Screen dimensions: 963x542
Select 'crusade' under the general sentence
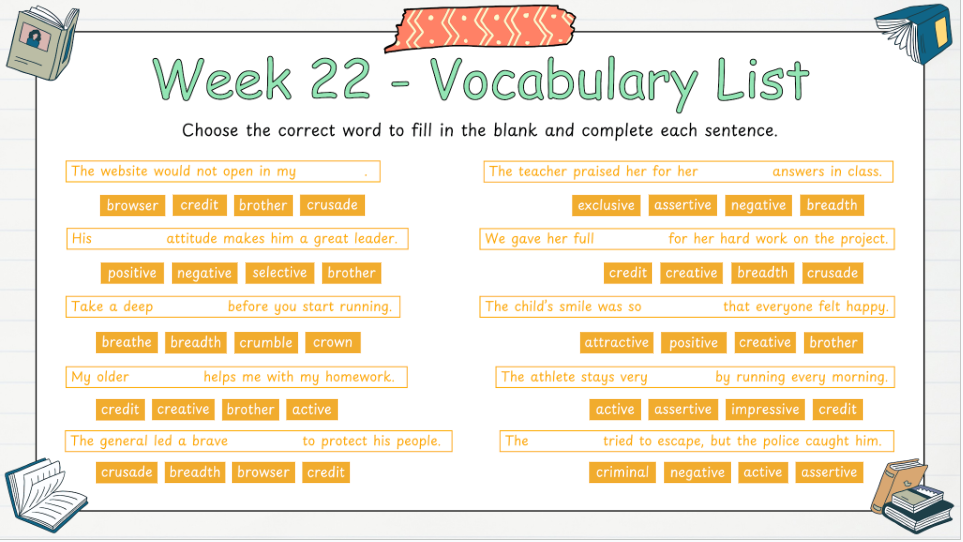click(127, 473)
